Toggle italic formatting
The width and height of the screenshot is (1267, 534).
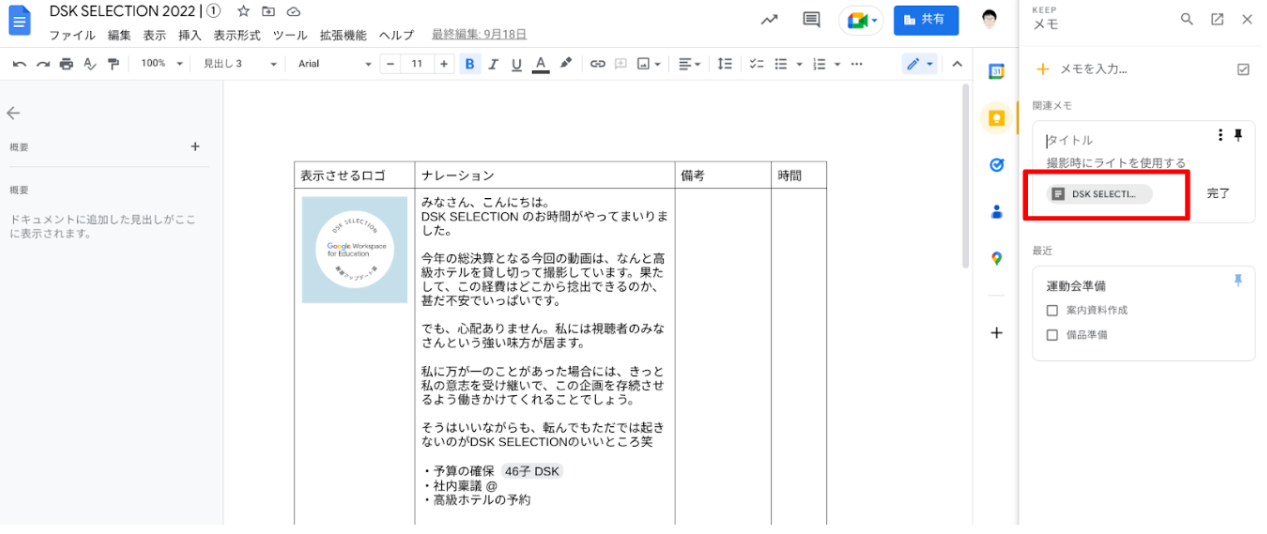493,64
